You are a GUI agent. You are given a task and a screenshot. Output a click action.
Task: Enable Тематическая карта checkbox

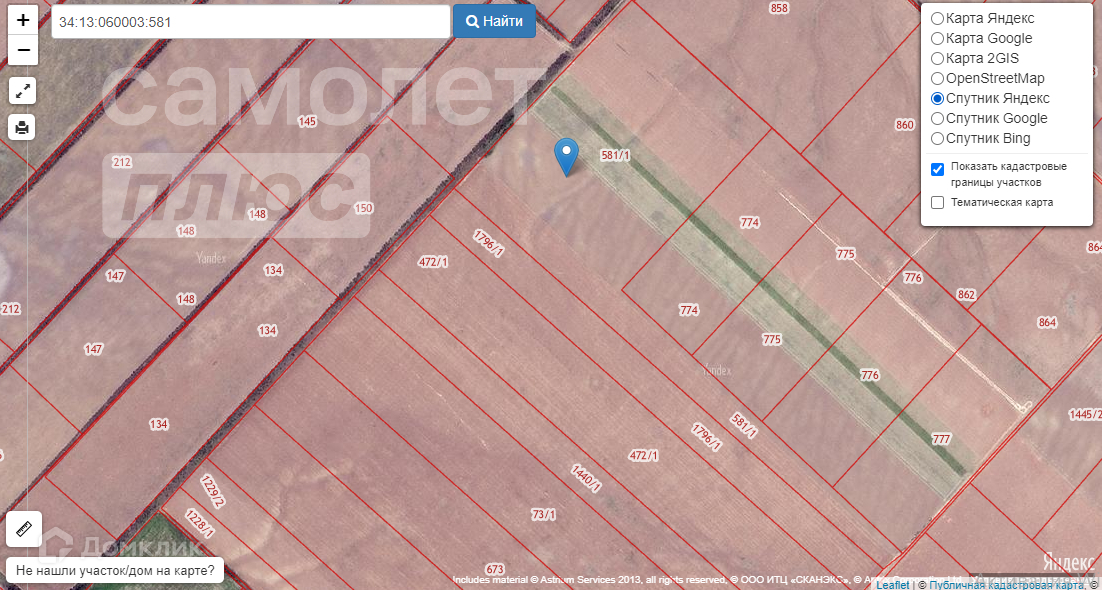[937, 203]
